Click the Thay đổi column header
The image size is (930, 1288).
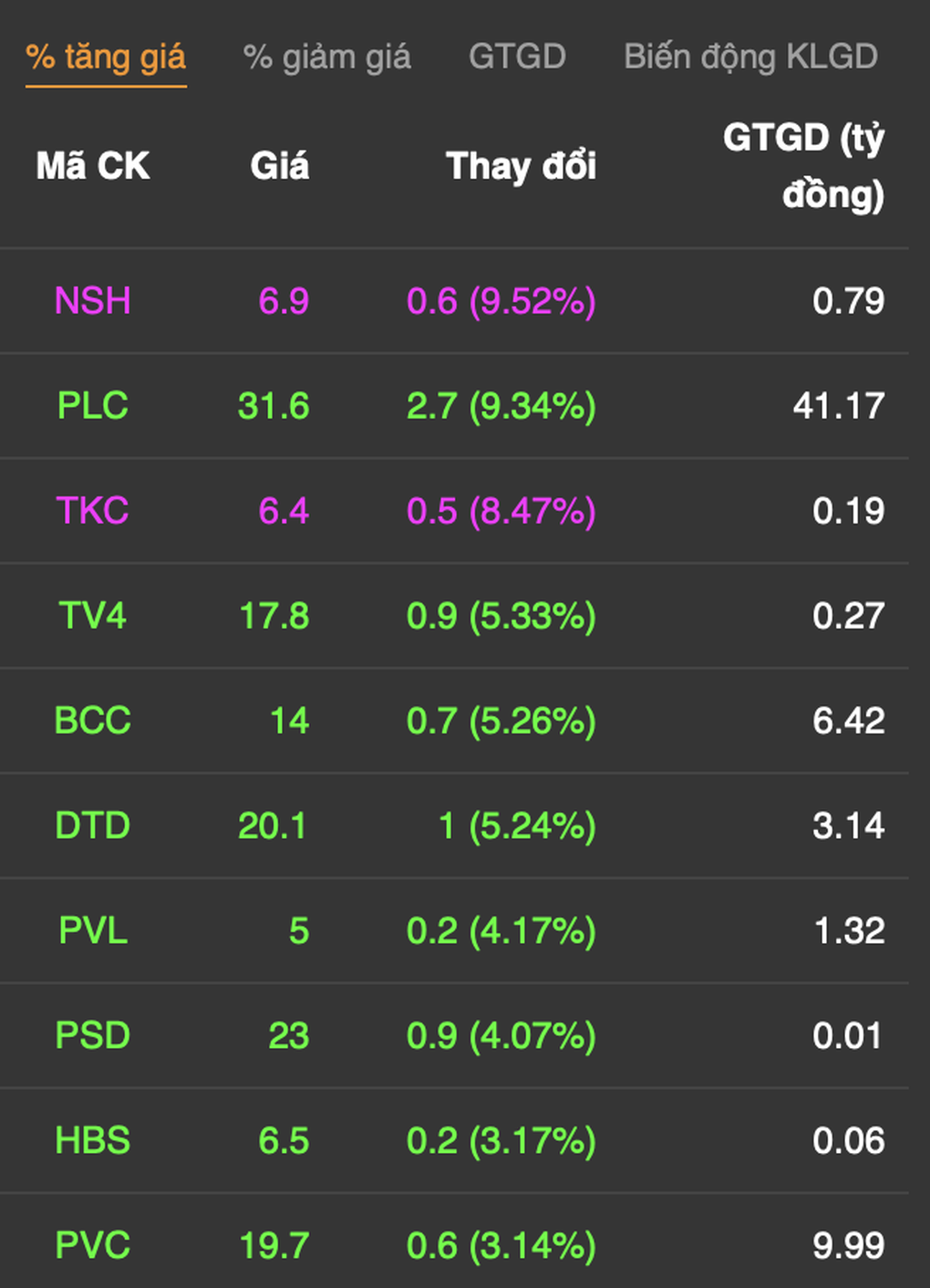[521, 166]
